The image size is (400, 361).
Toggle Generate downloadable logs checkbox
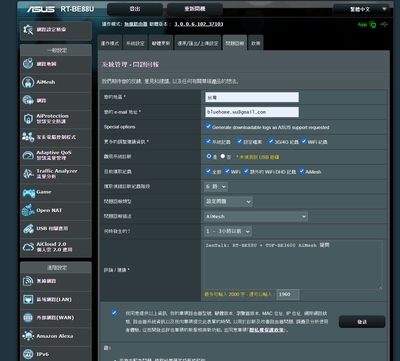209,126
